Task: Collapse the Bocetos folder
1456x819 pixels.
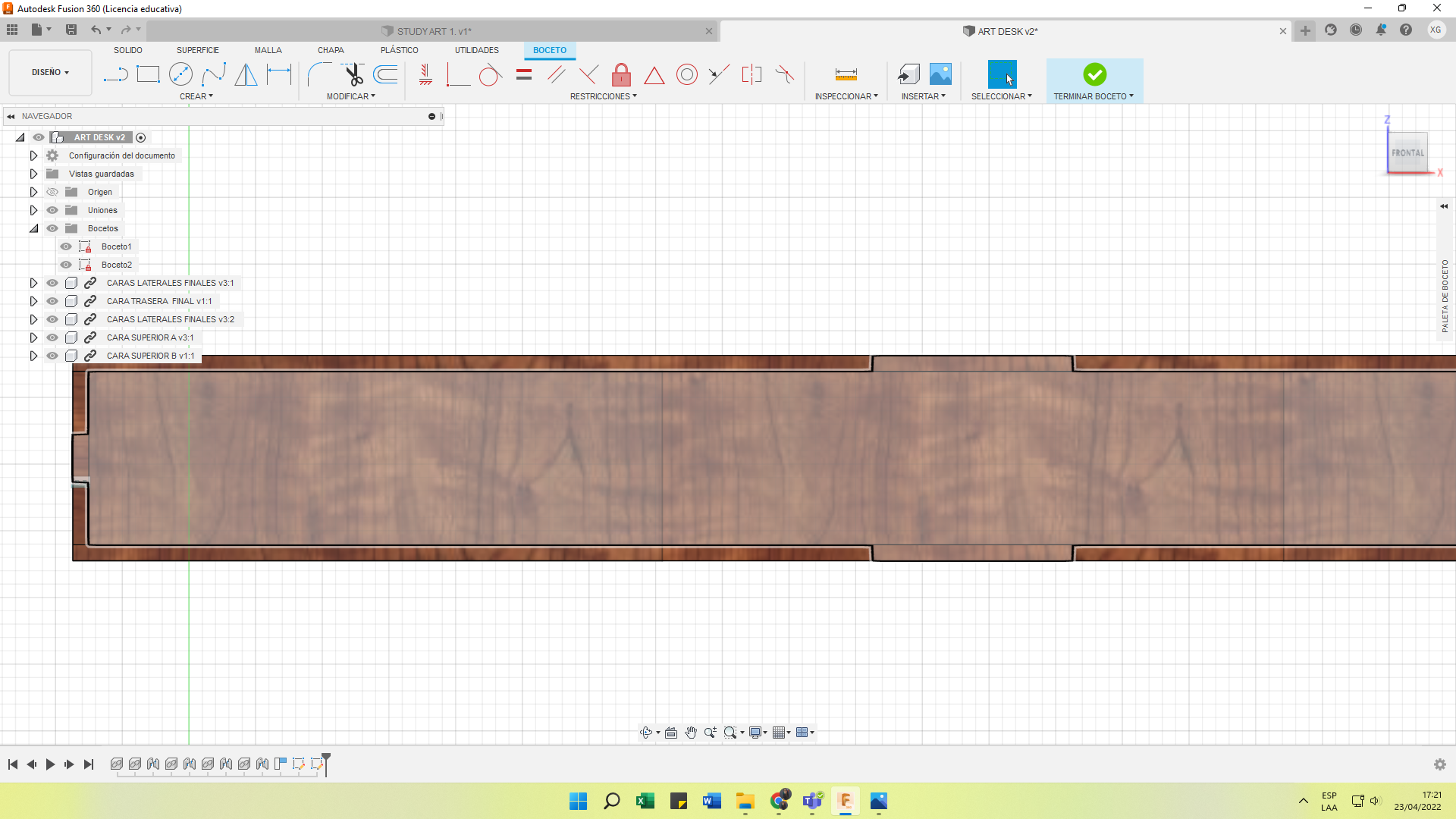Action: (x=33, y=228)
